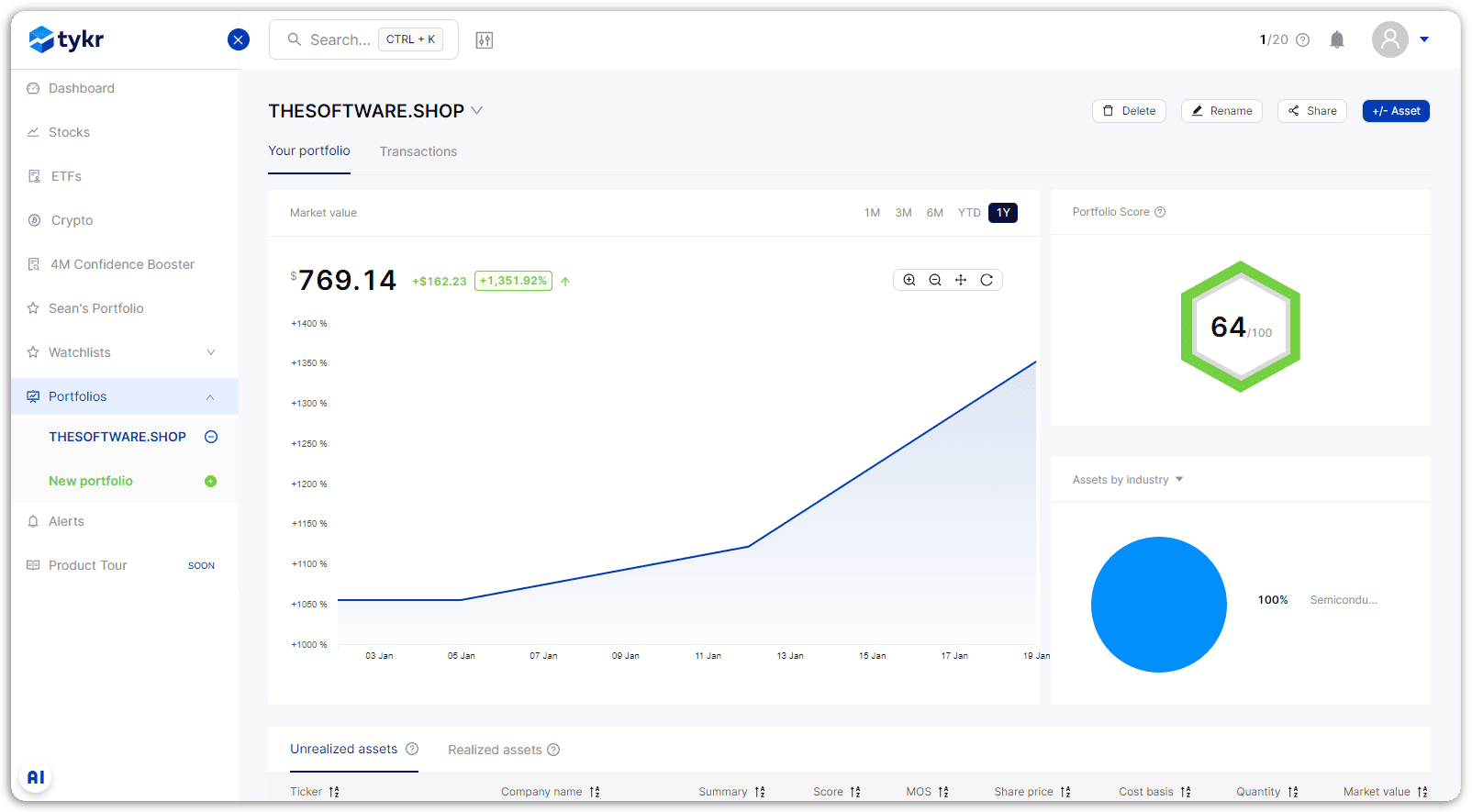Select 1Y time range
Screen dimensions: 1472x812
[x=1003, y=213]
